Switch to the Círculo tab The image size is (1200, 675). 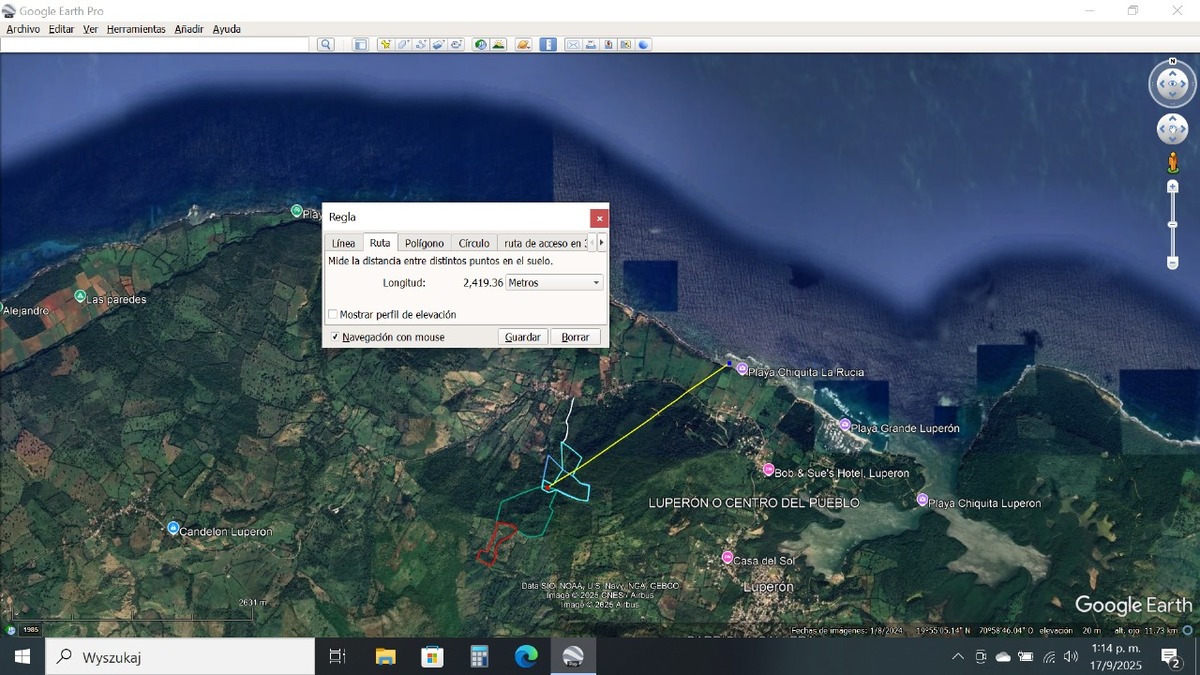[474, 243]
